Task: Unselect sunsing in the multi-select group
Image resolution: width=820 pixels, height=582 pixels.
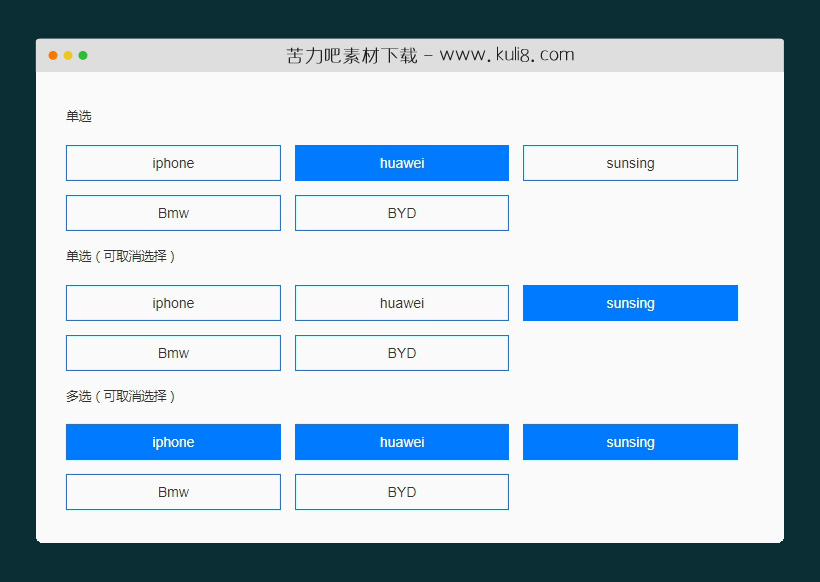Action: click(630, 442)
